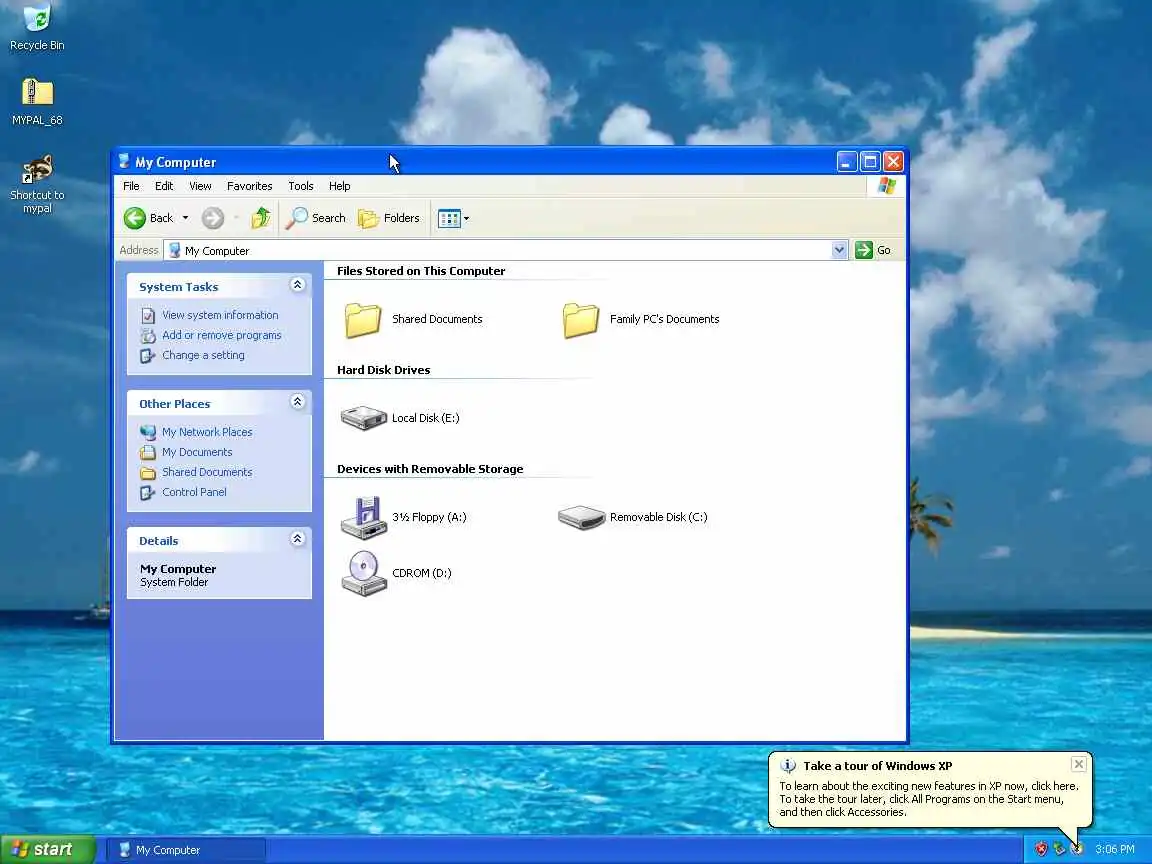Select the Removable Disk (C:) icon
Viewport: 1152px width, 864px height.
[x=581, y=517]
